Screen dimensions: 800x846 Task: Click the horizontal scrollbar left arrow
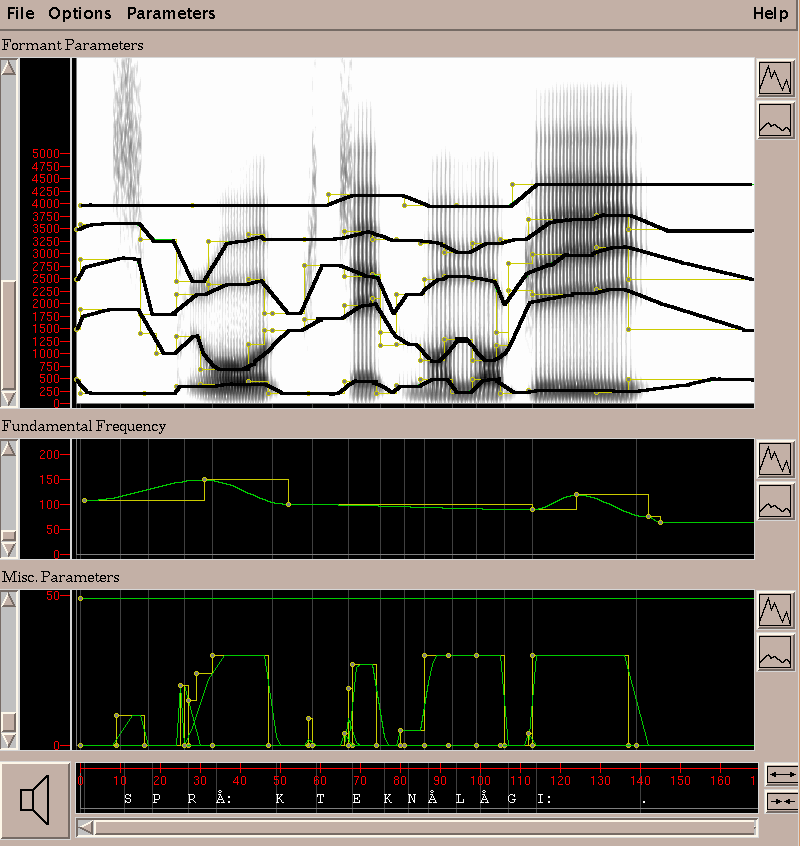(86, 827)
